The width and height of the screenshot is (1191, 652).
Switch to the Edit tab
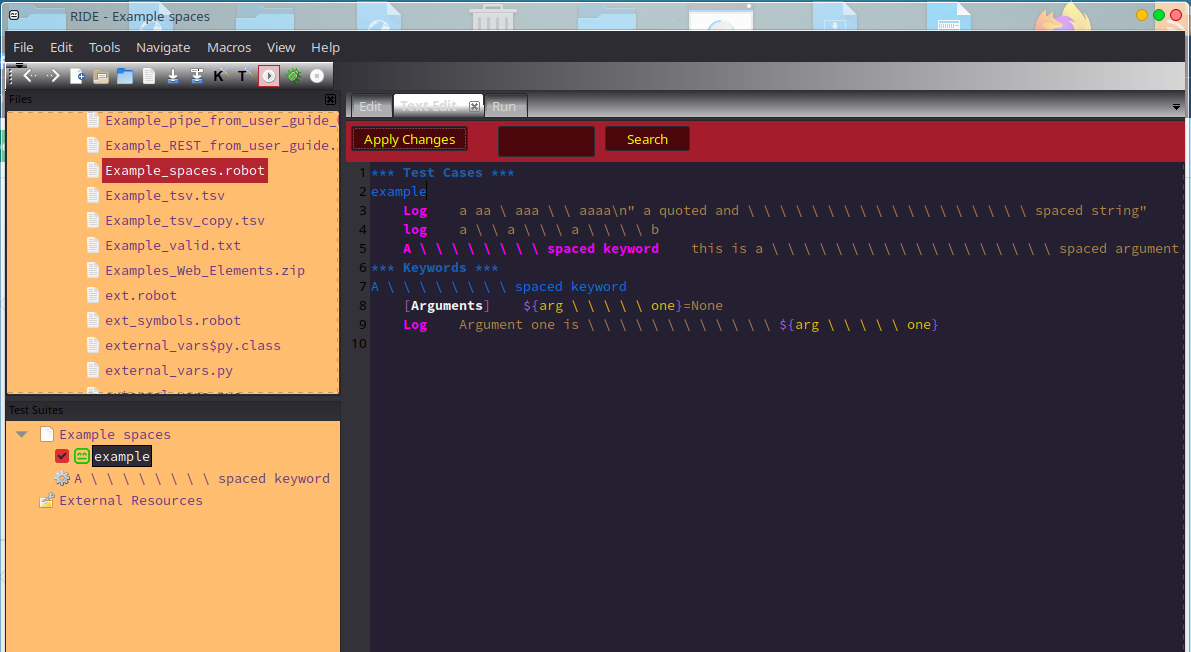(x=370, y=106)
